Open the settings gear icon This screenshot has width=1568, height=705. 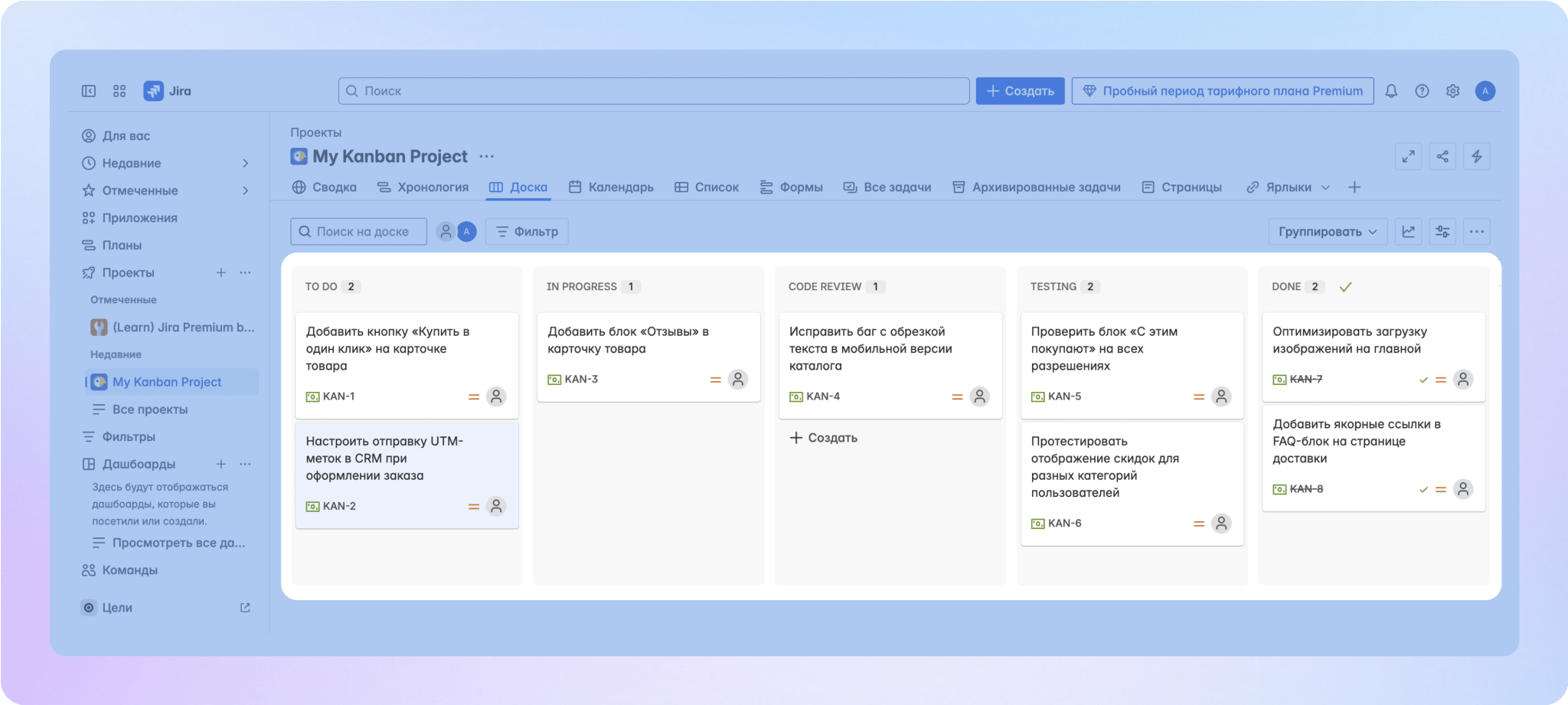click(1452, 91)
